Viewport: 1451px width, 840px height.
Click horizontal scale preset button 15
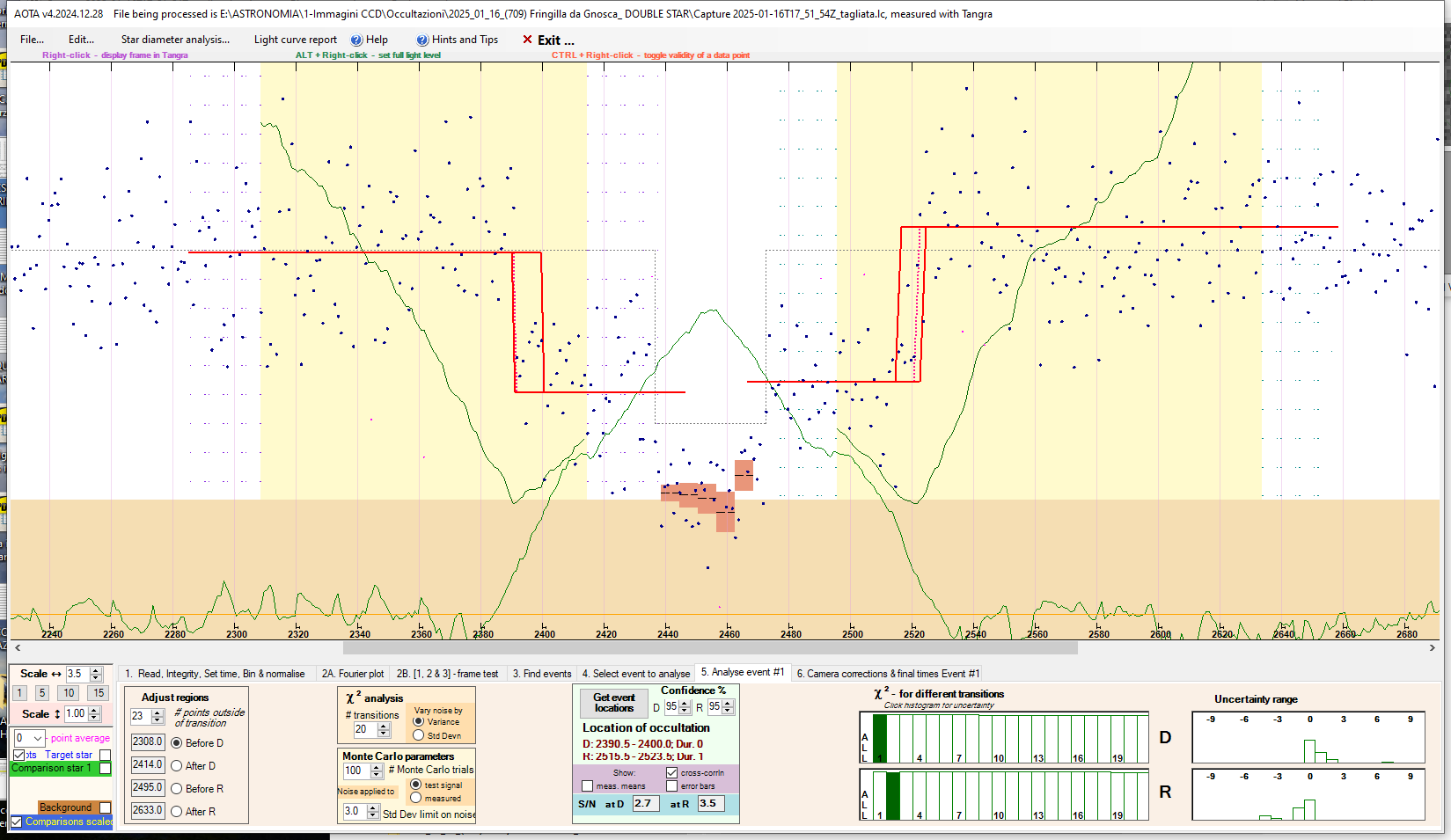tap(99, 693)
